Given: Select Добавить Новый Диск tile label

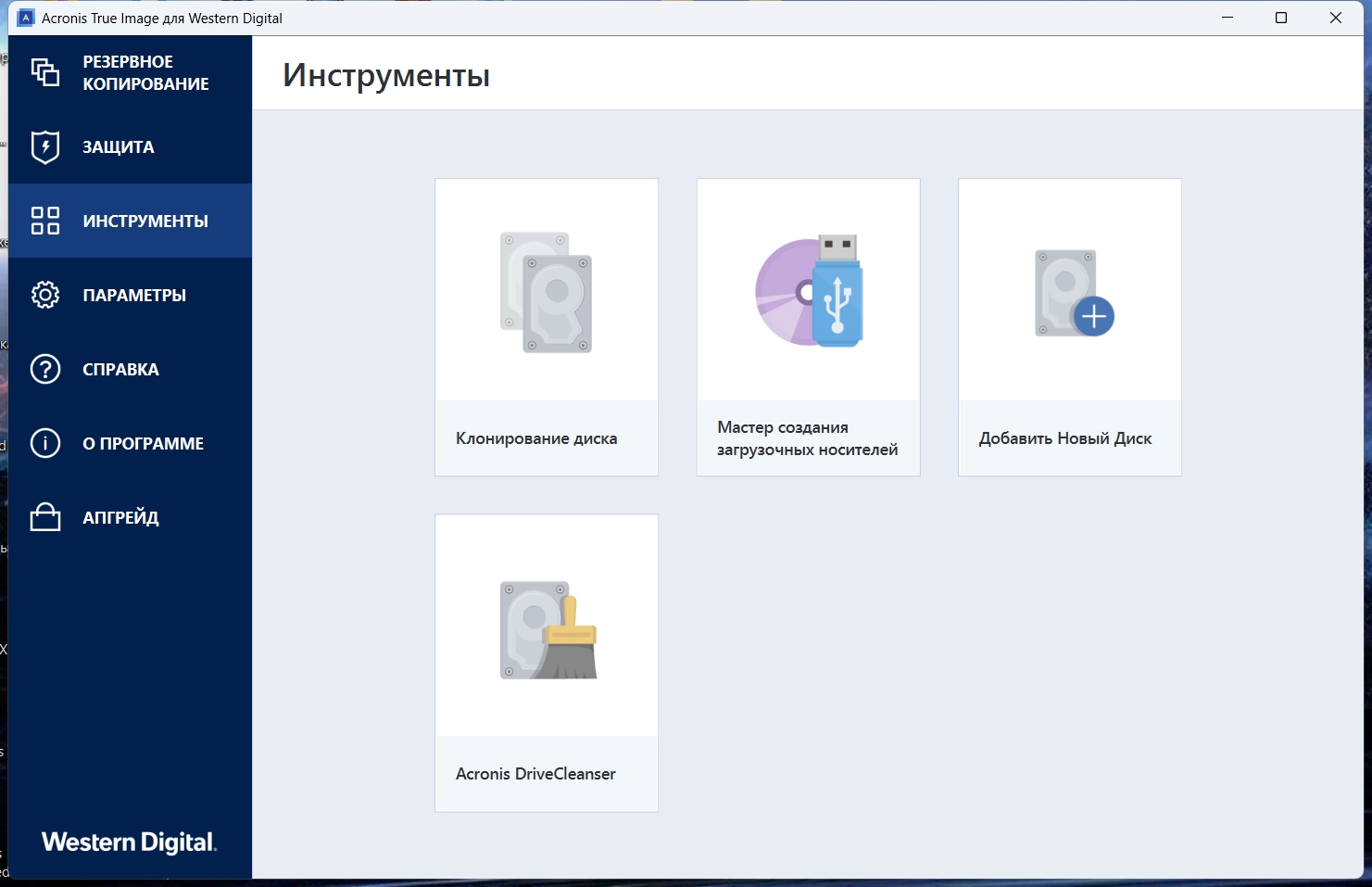Looking at the screenshot, I should point(1065,438).
